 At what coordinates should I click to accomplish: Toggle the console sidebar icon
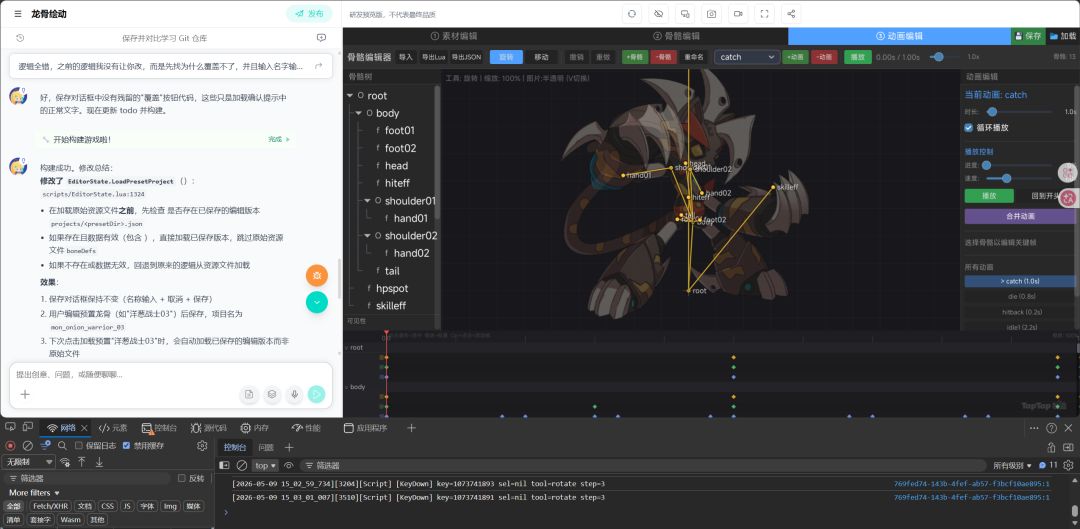point(225,466)
